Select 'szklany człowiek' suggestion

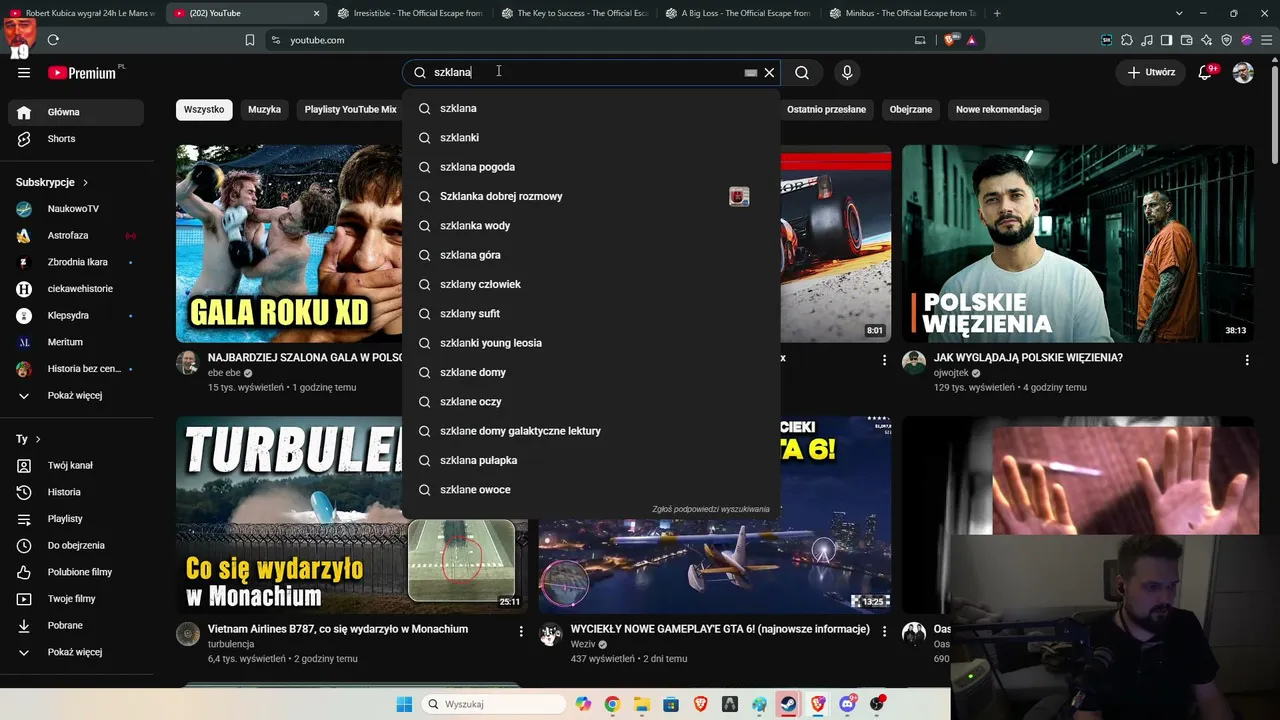[591, 284]
